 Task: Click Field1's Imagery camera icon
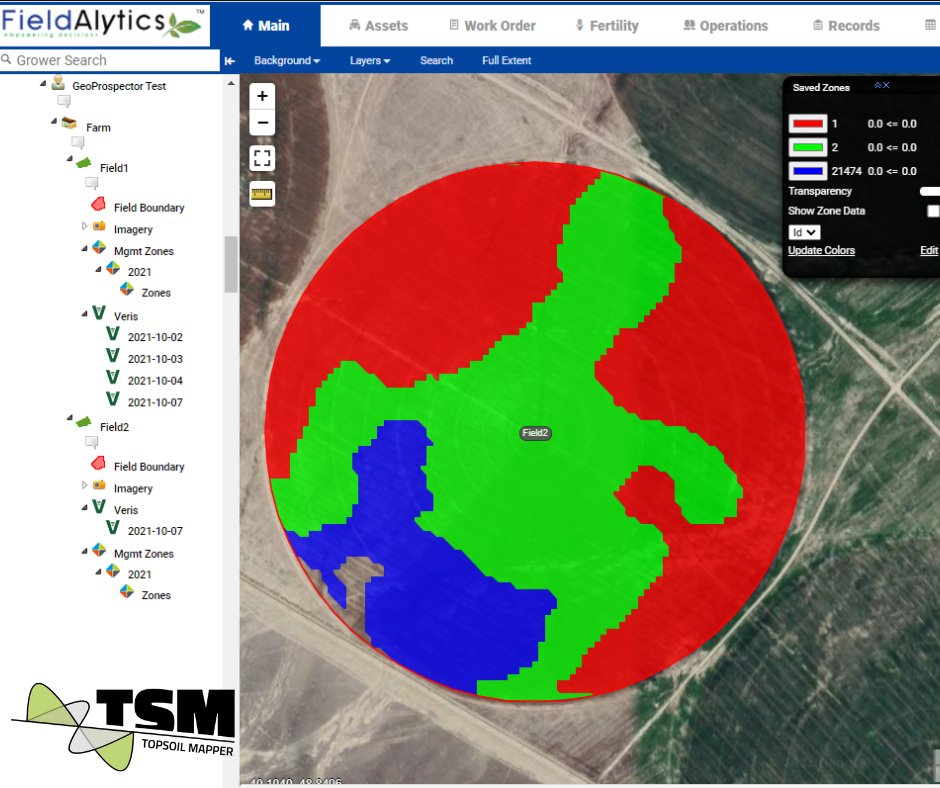pyautogui.click(x=99, y=226)
